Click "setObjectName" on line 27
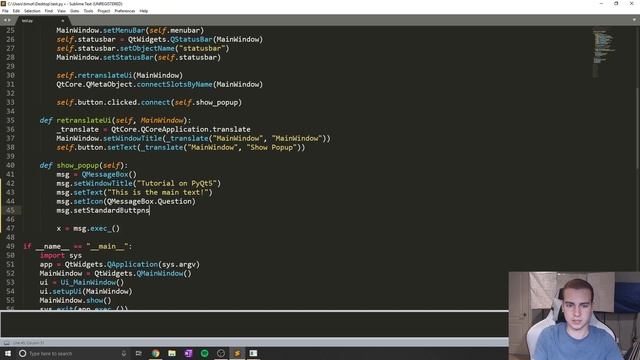 (x=147, y=48)
